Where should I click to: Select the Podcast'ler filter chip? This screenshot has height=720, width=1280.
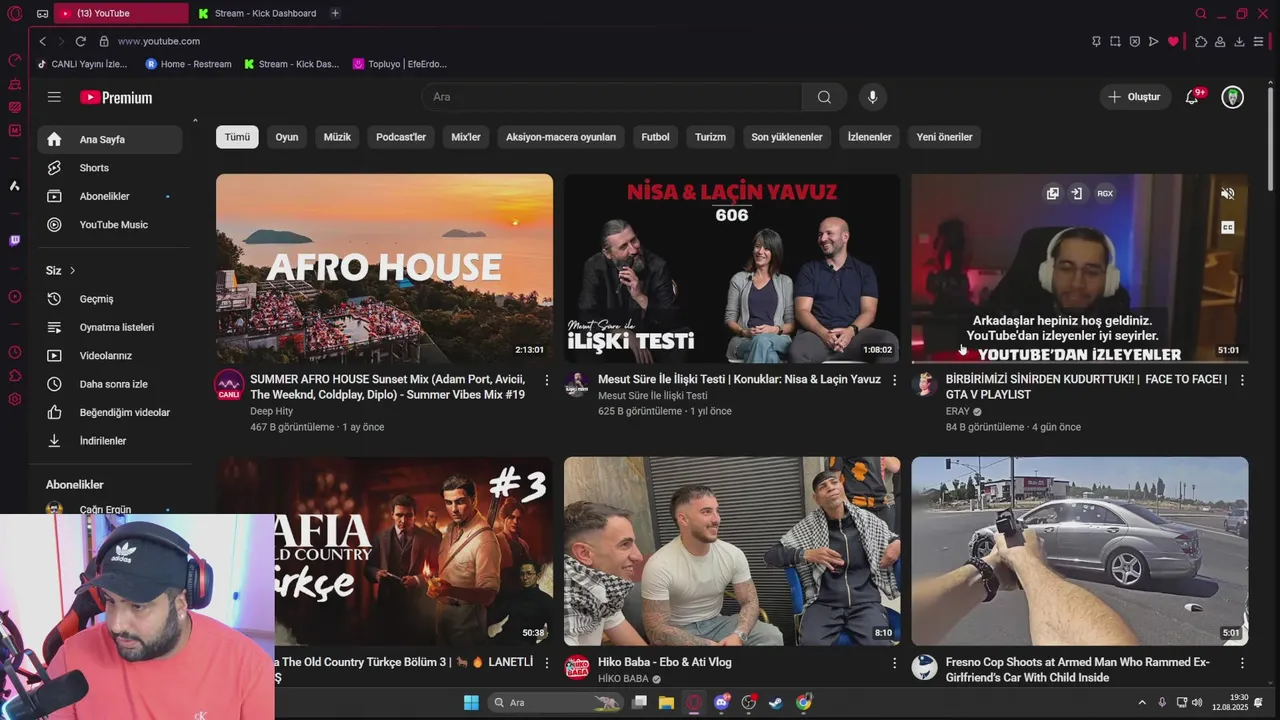coord(401,137)
